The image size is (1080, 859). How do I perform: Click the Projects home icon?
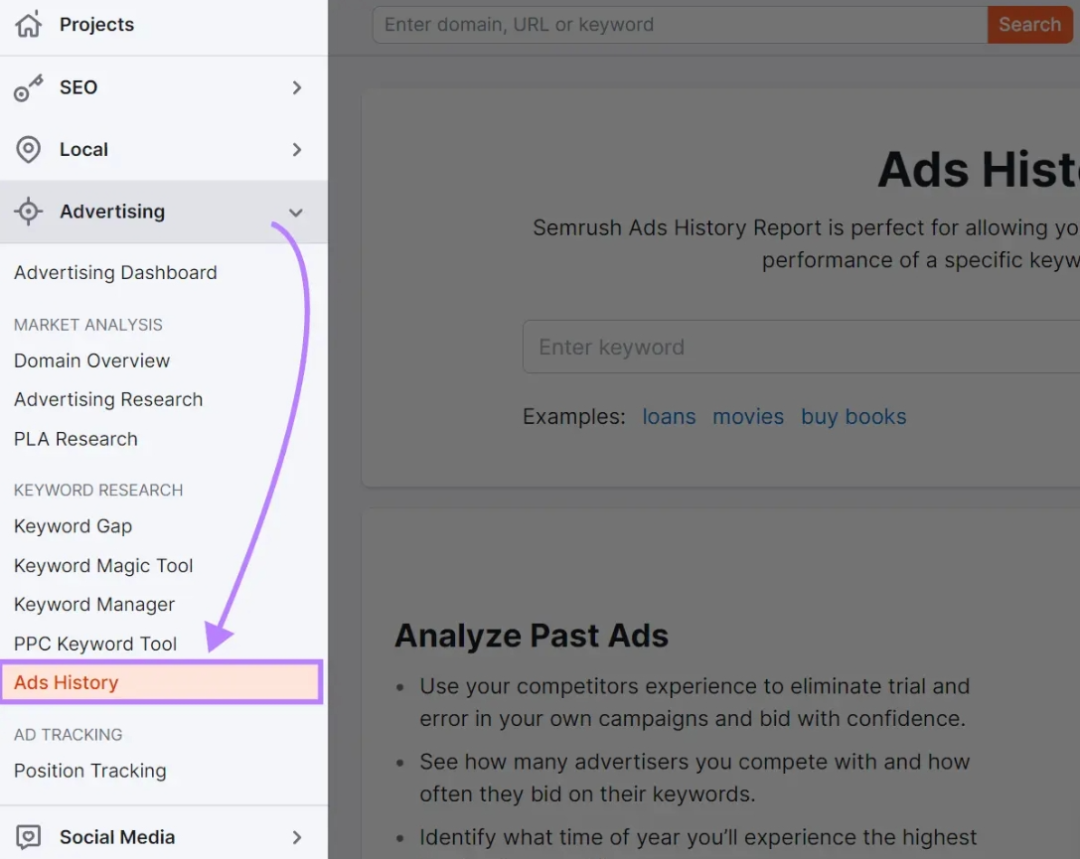point(28,25)
